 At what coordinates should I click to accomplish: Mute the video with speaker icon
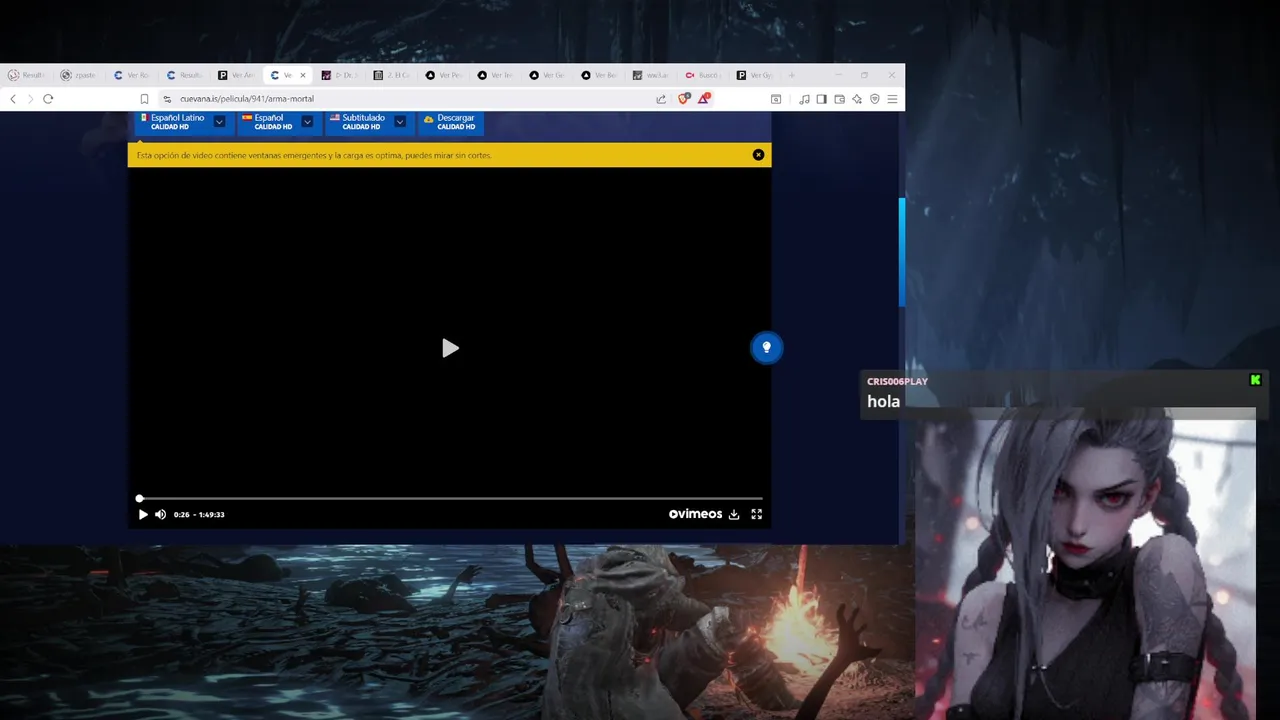click(160, 514)
